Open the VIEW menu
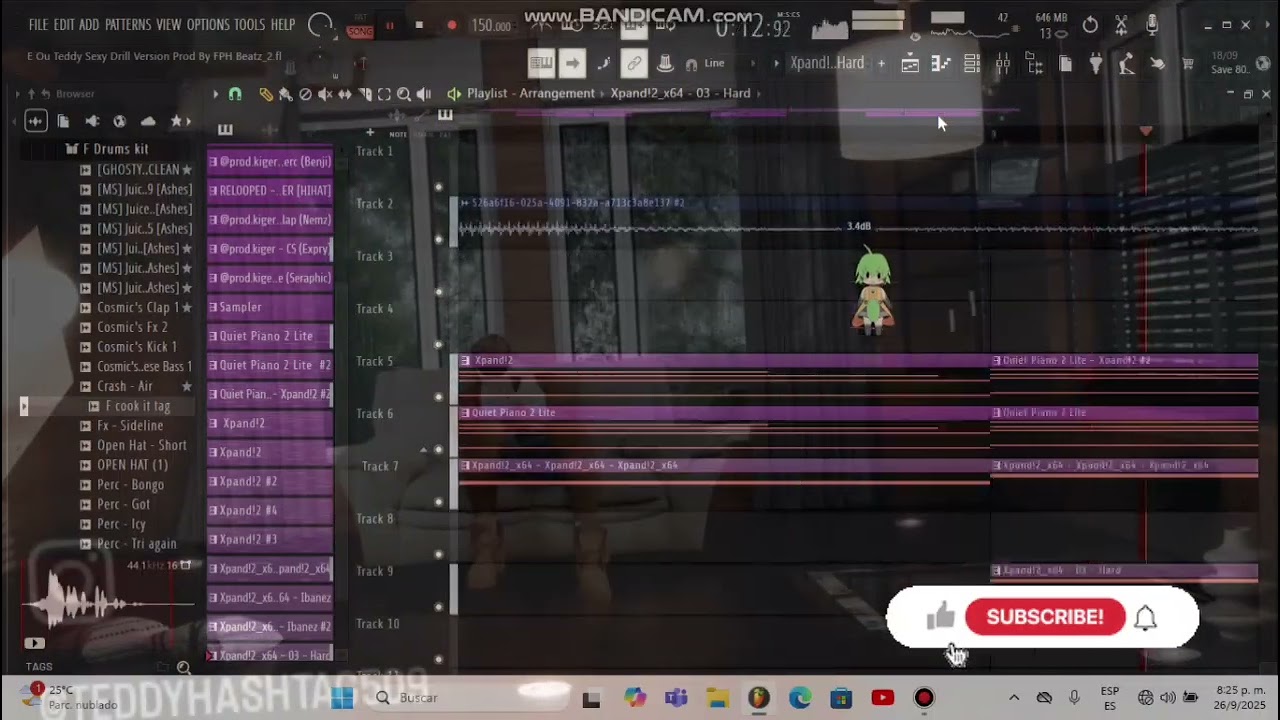The image size is (1280, 720). (x=169, y=24)
